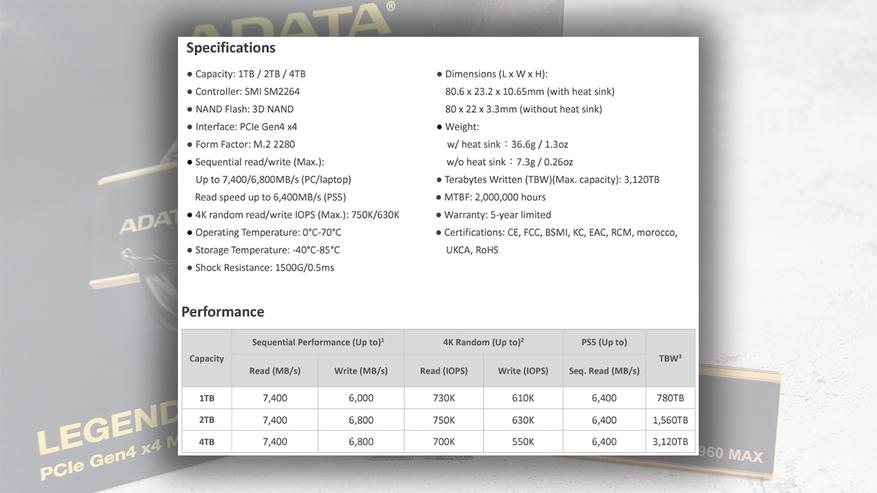This screenshot has height=493, width=877.
Task: Select the PS5 (Up to) header
Action: [x=604, y=342]
